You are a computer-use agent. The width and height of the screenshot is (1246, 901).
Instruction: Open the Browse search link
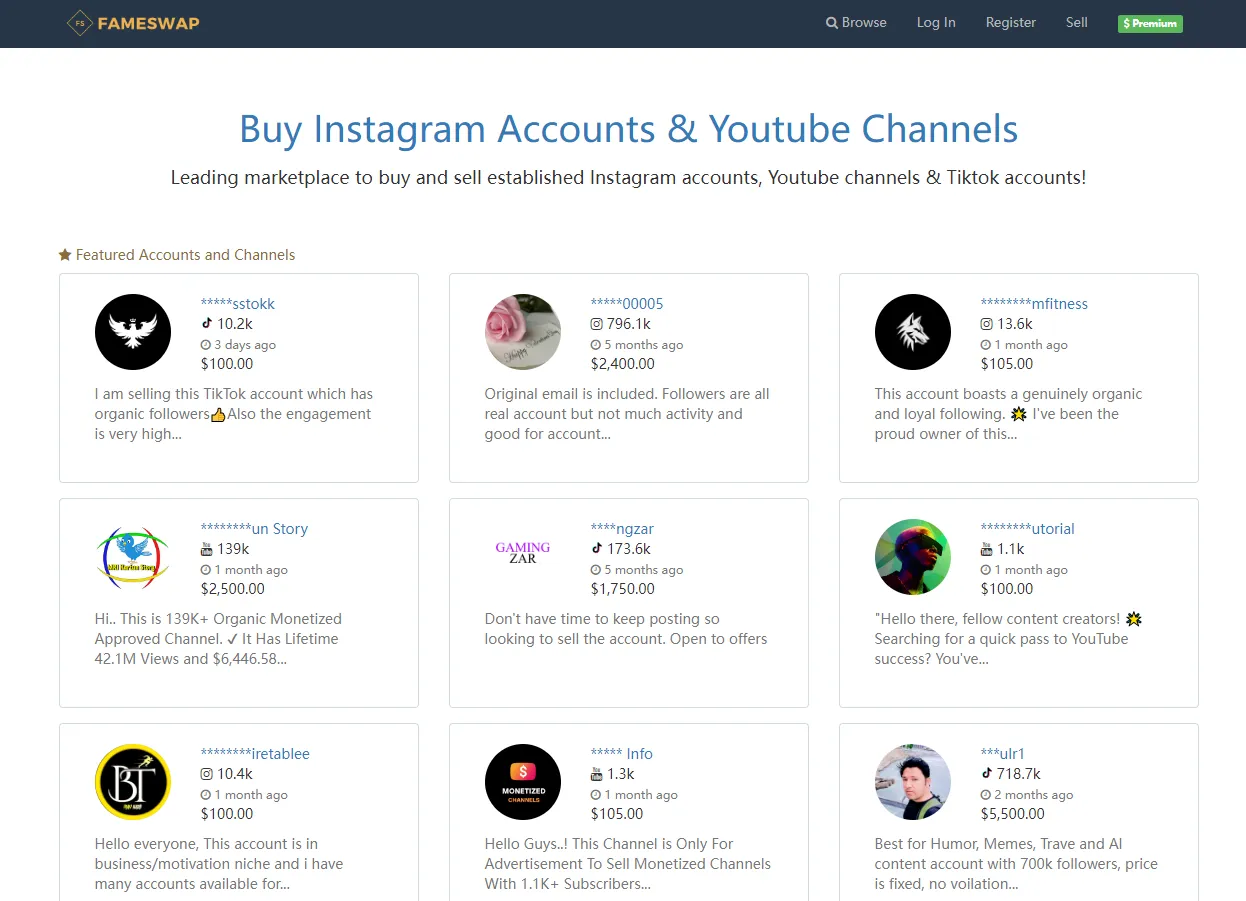856,22
